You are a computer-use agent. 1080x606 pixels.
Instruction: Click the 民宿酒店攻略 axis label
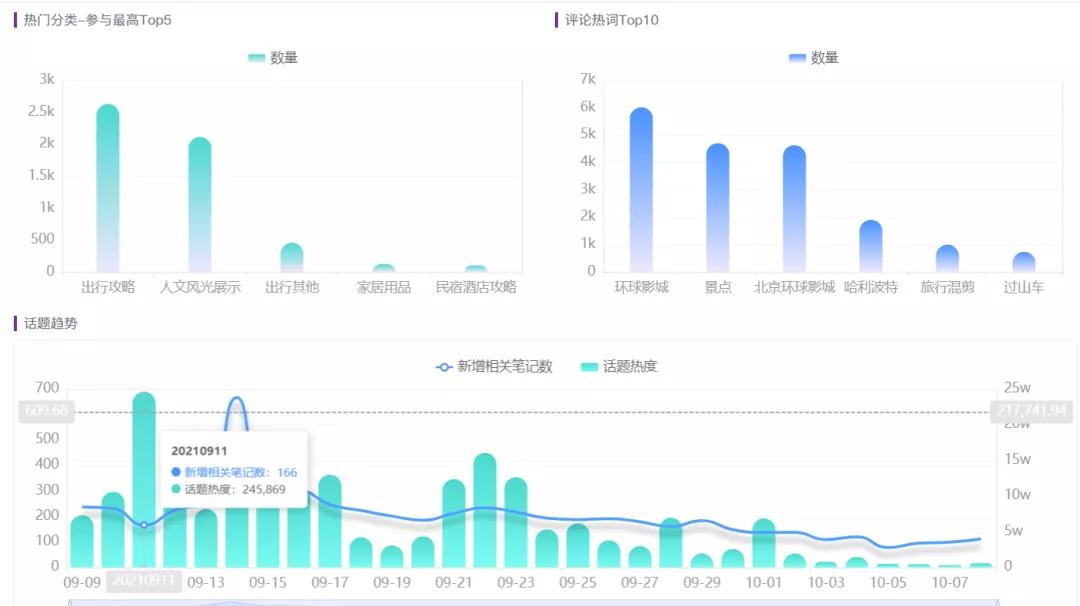click(476, 287)
